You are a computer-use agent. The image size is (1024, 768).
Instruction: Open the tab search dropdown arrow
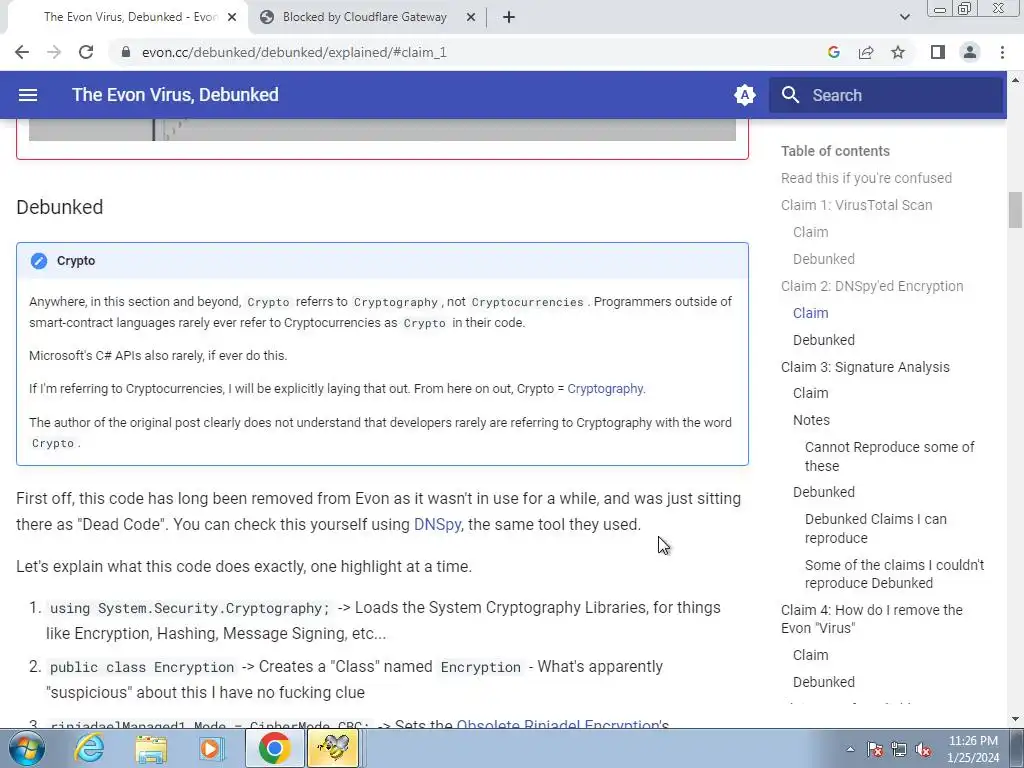point(904,18)
